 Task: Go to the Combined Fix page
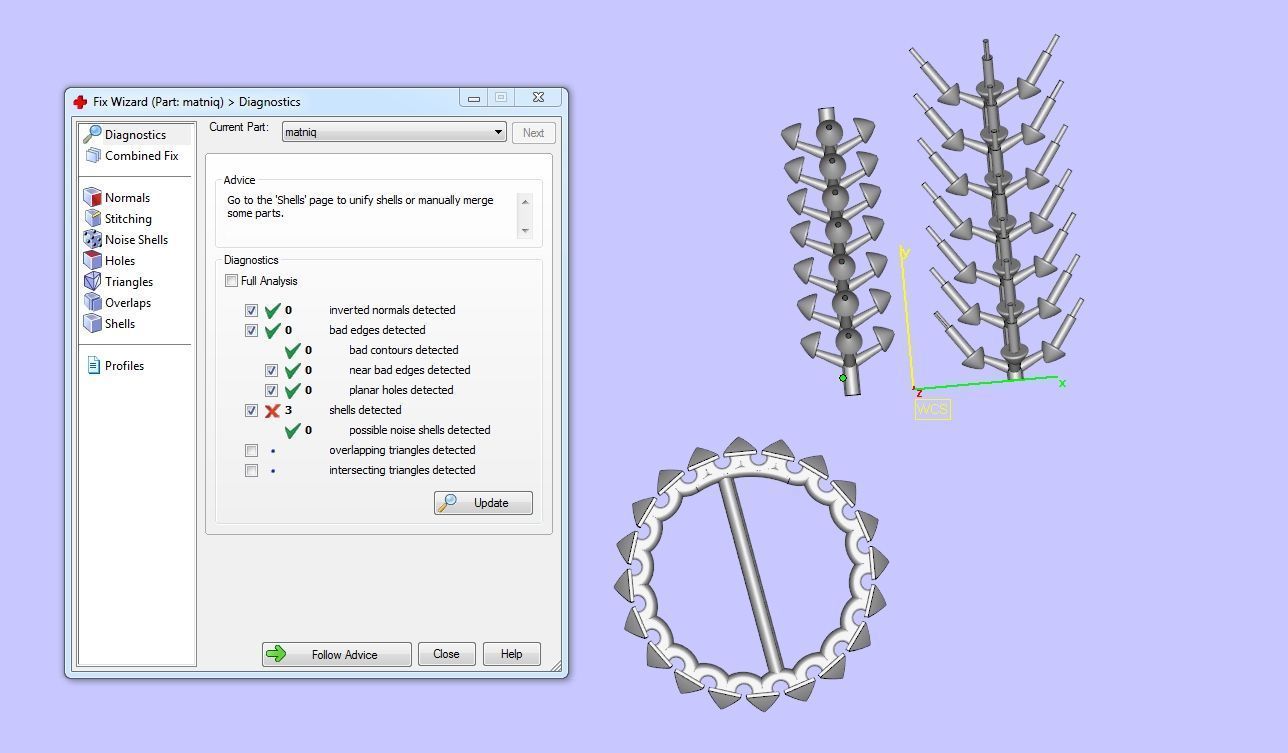point(141,155)
